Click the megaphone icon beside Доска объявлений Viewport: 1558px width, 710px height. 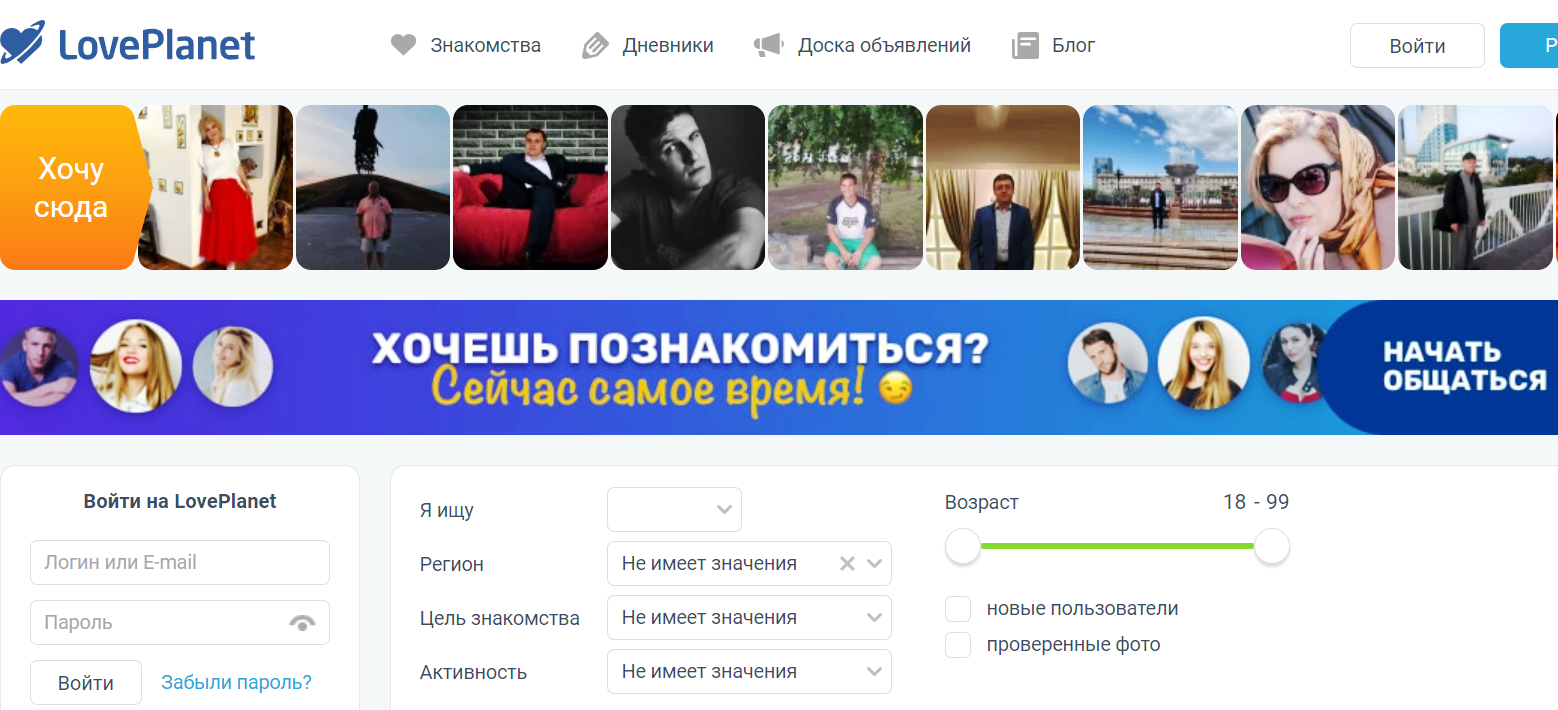click(768, 45)
